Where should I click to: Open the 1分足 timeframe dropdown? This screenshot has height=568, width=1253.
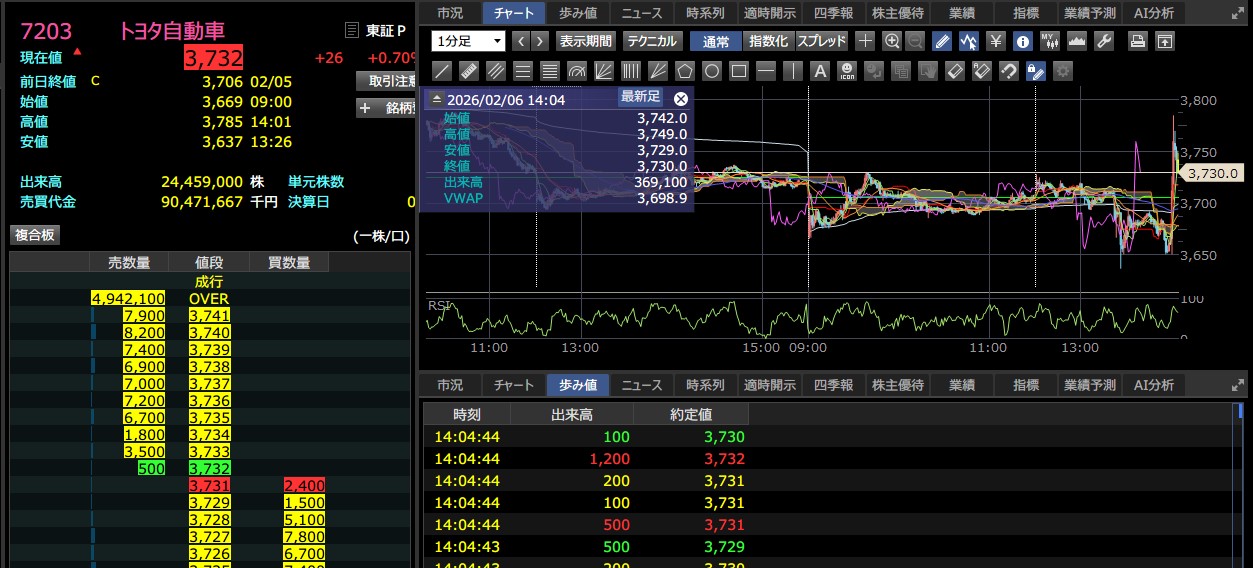coord(469,41)
